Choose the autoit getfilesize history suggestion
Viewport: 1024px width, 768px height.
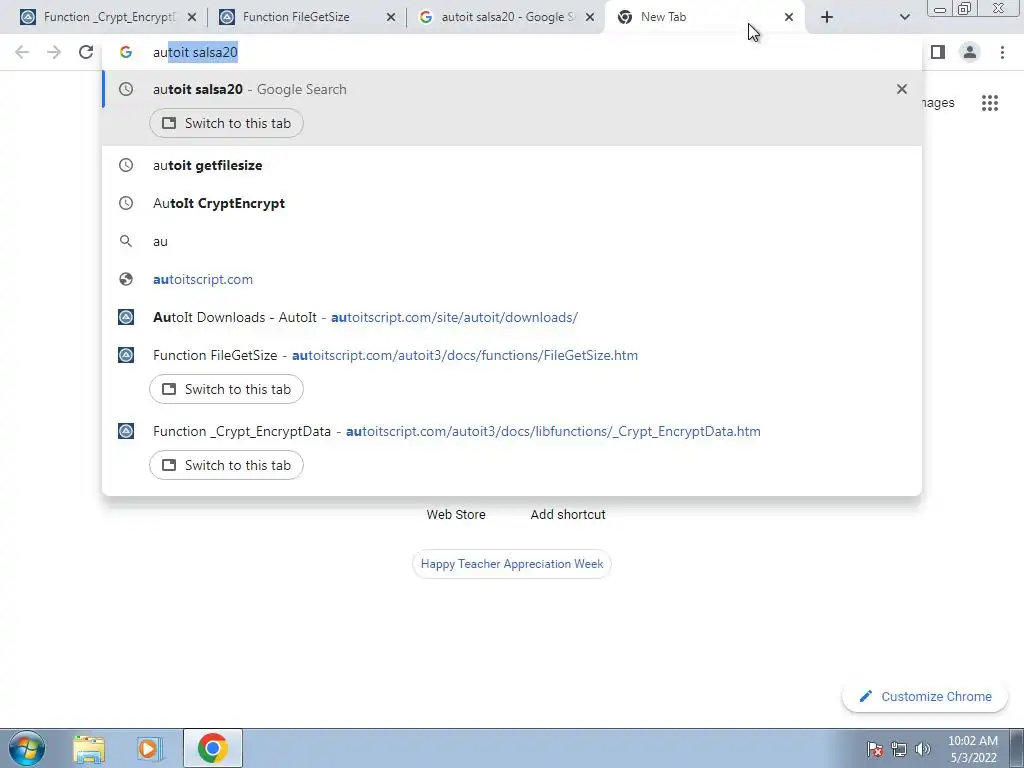click(x=512, y=165)
